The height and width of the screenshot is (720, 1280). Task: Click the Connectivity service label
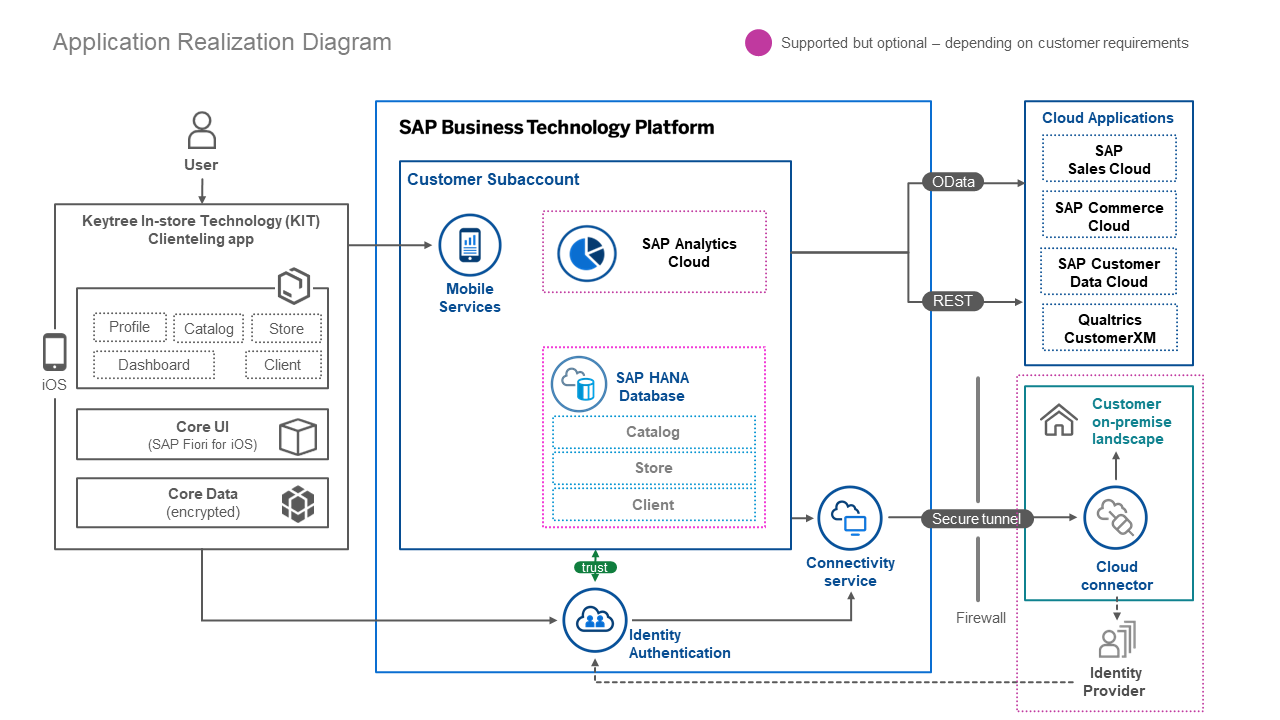tap(851, 572)
